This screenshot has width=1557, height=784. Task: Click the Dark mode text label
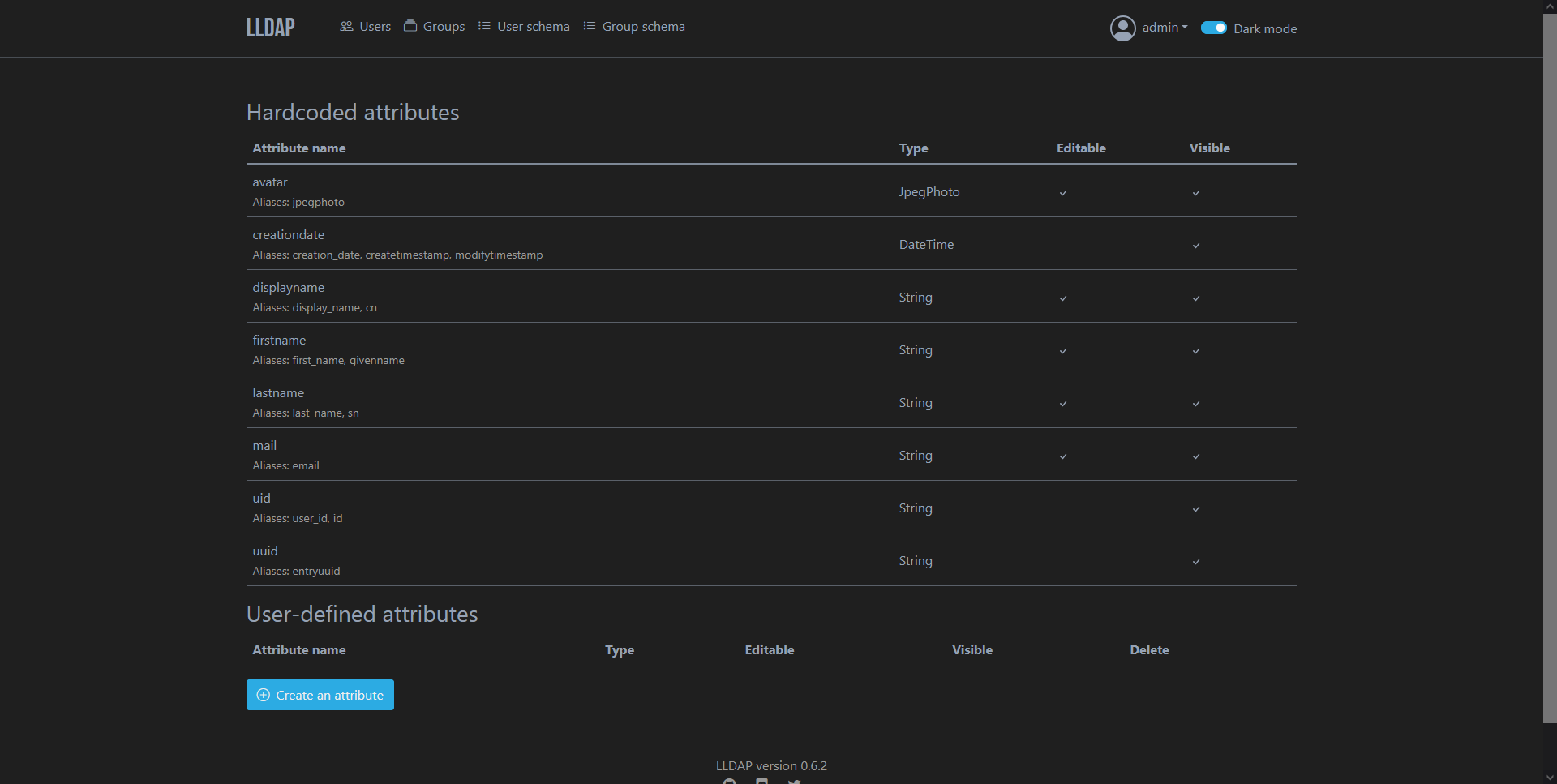tap(1265, 29)
